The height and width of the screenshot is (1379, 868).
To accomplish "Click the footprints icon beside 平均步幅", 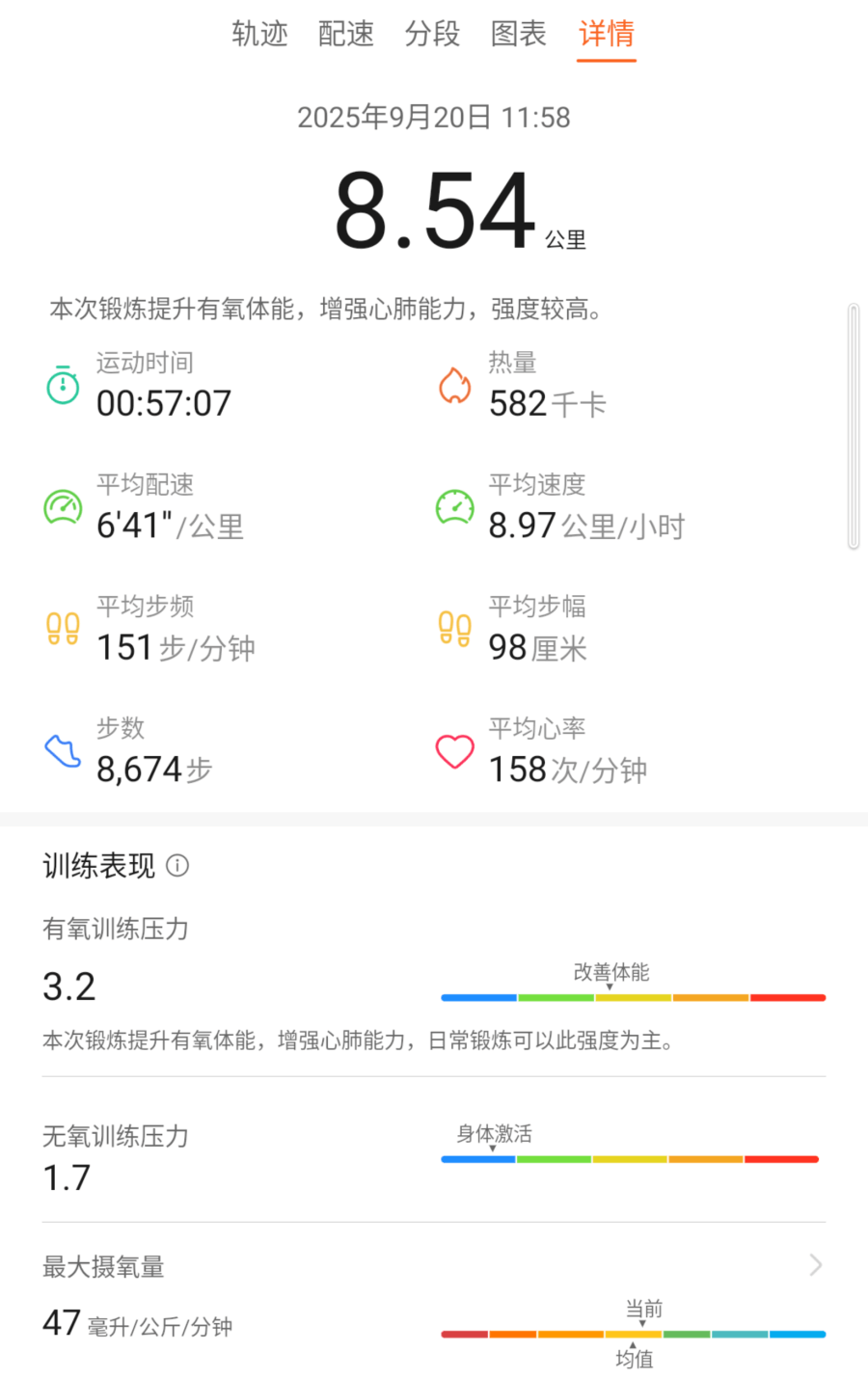I will tap(454, 629).
